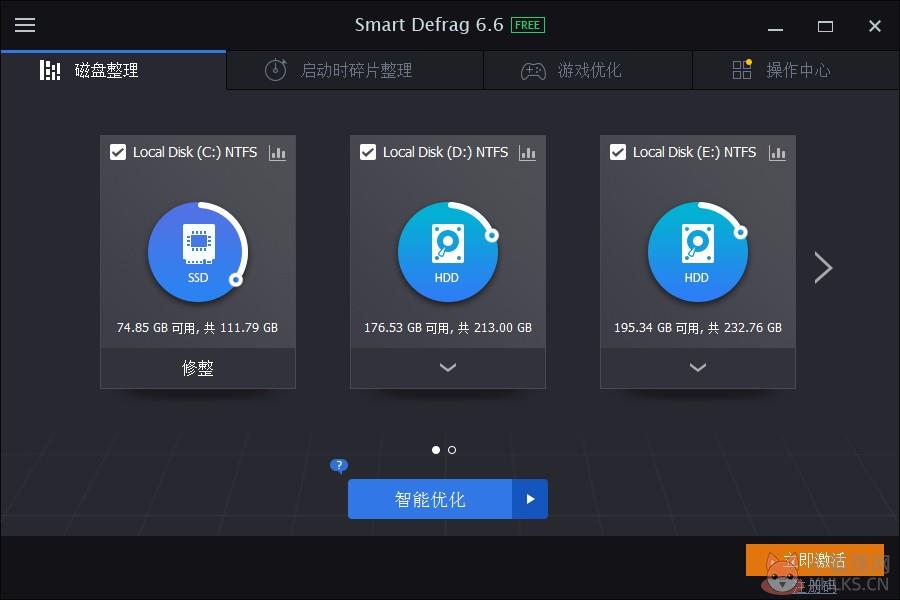Open disk map for Local Disk (D:)
Viewport: 900px width, 600px height.
[527, 153]
